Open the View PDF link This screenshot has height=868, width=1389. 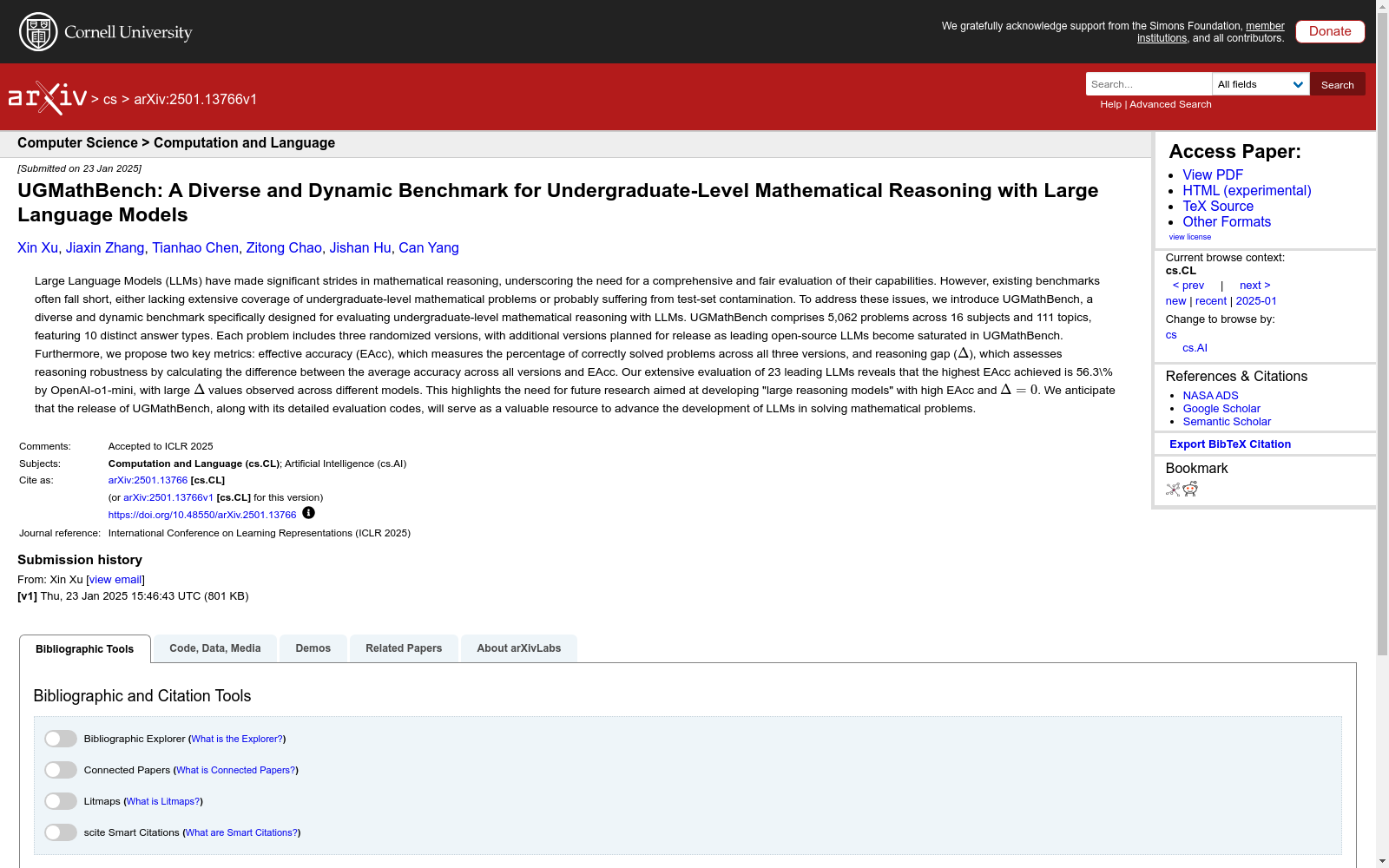1212,174
